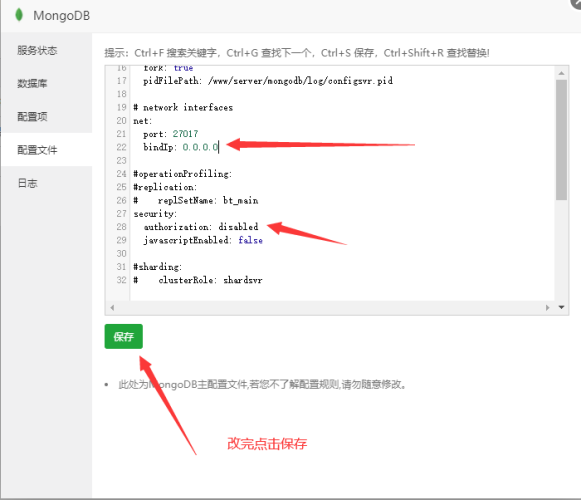Click the authorization: disabled line
The image size is (581, 500).
pyautogui.click(x=201, y=227)
